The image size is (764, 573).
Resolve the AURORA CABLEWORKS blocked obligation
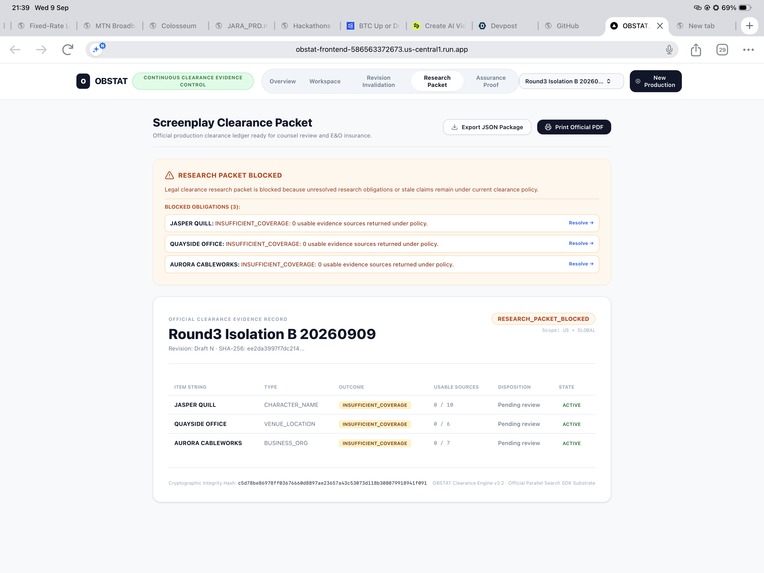(581, 264)
